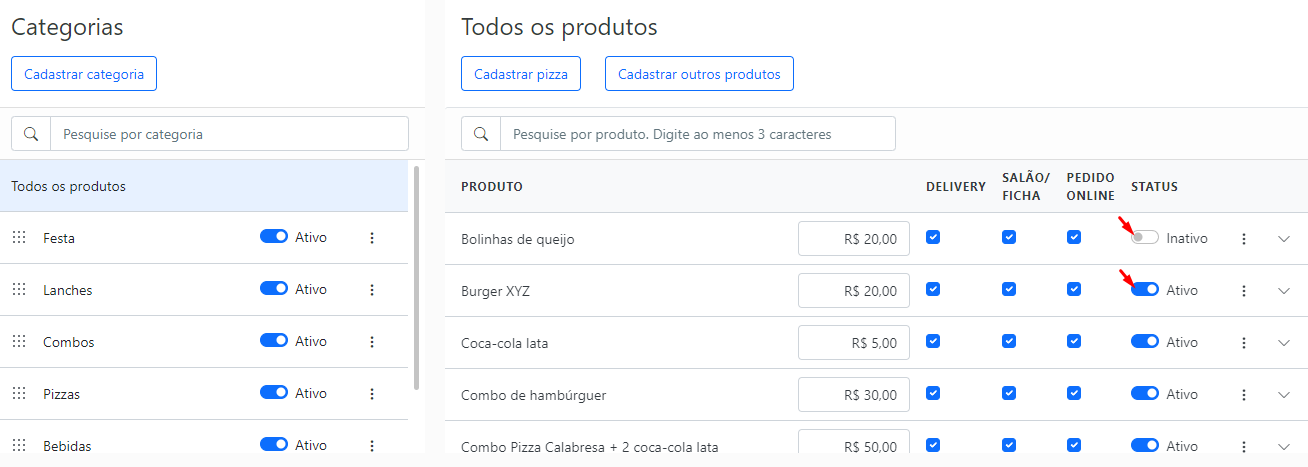This screenshot has width=1308, height=467.
Task: Disable the Burger XYZ status toggle
Action: [x=1145, y=290]
